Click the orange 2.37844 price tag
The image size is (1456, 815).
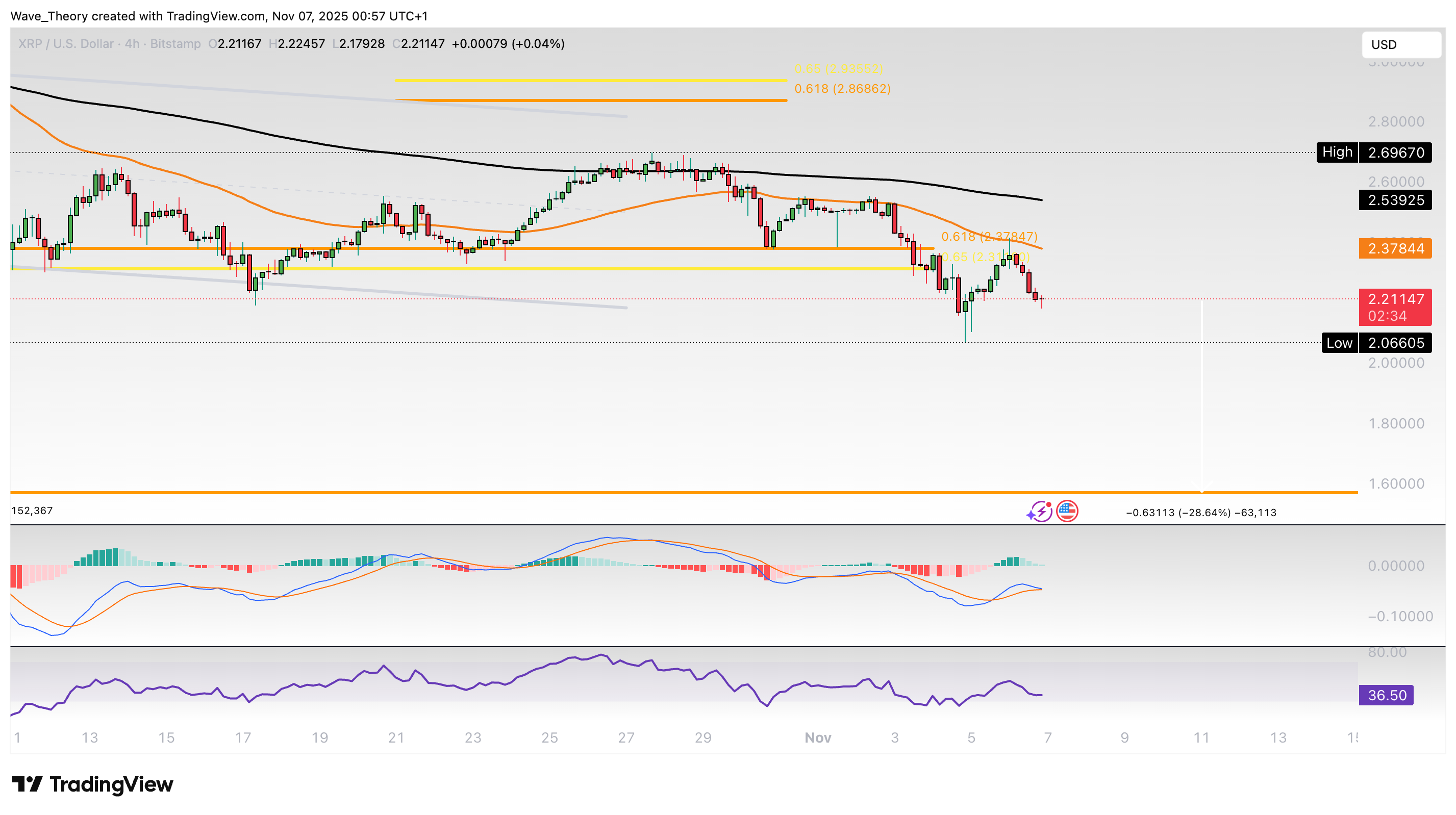tap(1394, 248)
